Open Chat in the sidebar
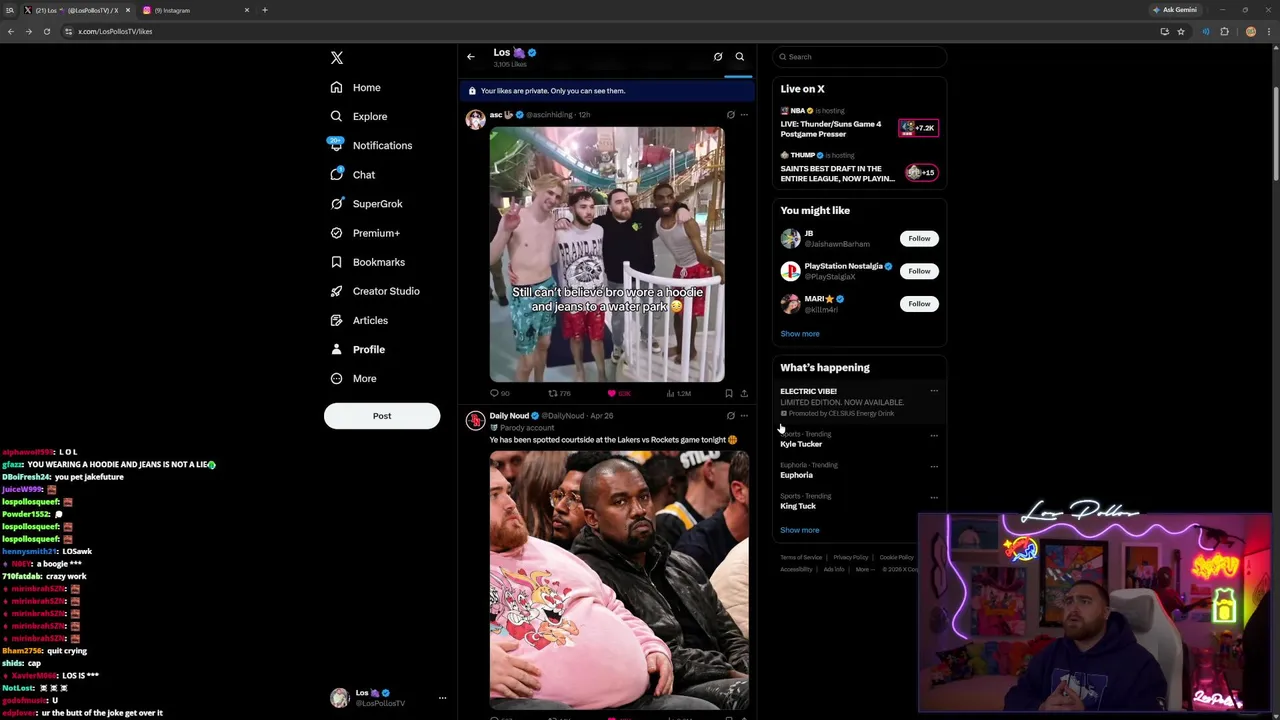Image resolution: width=1280 pixels, height=720 pixels. (352, 175)
